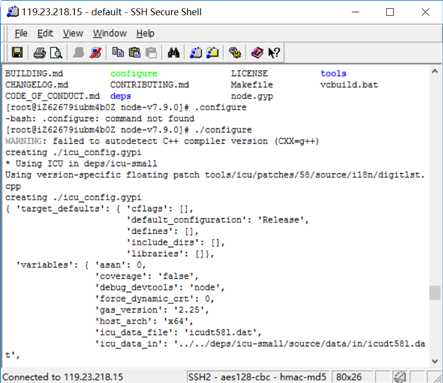443x383 pixels.
Task: Click the context help arrow-question icon
Action: tap(274, 52)
